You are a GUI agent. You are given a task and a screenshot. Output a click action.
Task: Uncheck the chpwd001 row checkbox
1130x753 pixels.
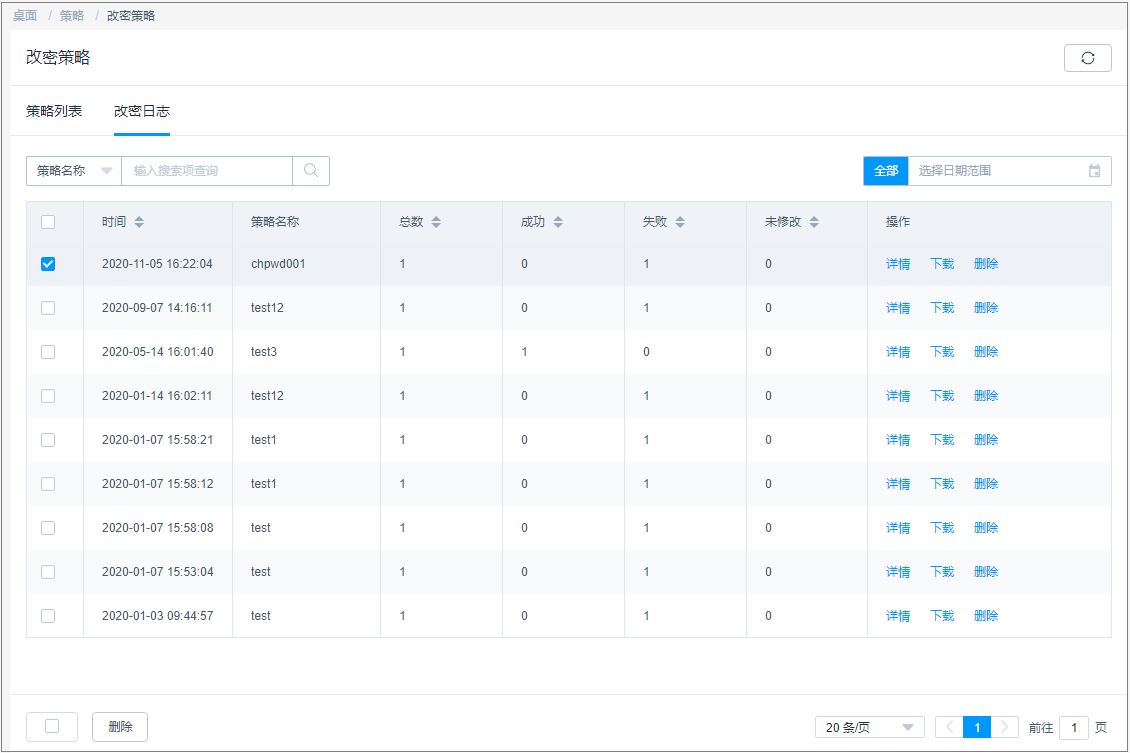point(48,264)
